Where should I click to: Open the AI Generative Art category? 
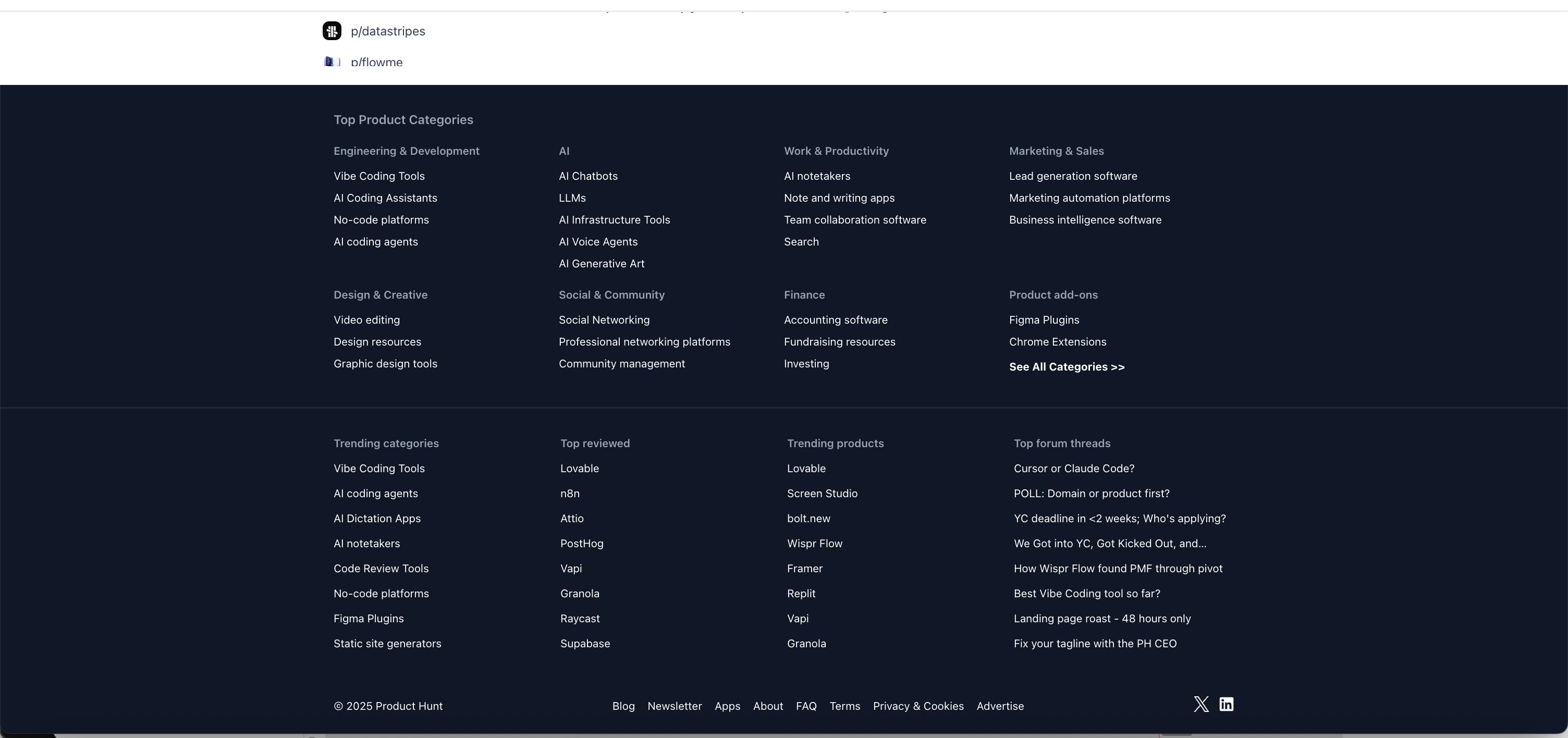click(x=602, y=263)
